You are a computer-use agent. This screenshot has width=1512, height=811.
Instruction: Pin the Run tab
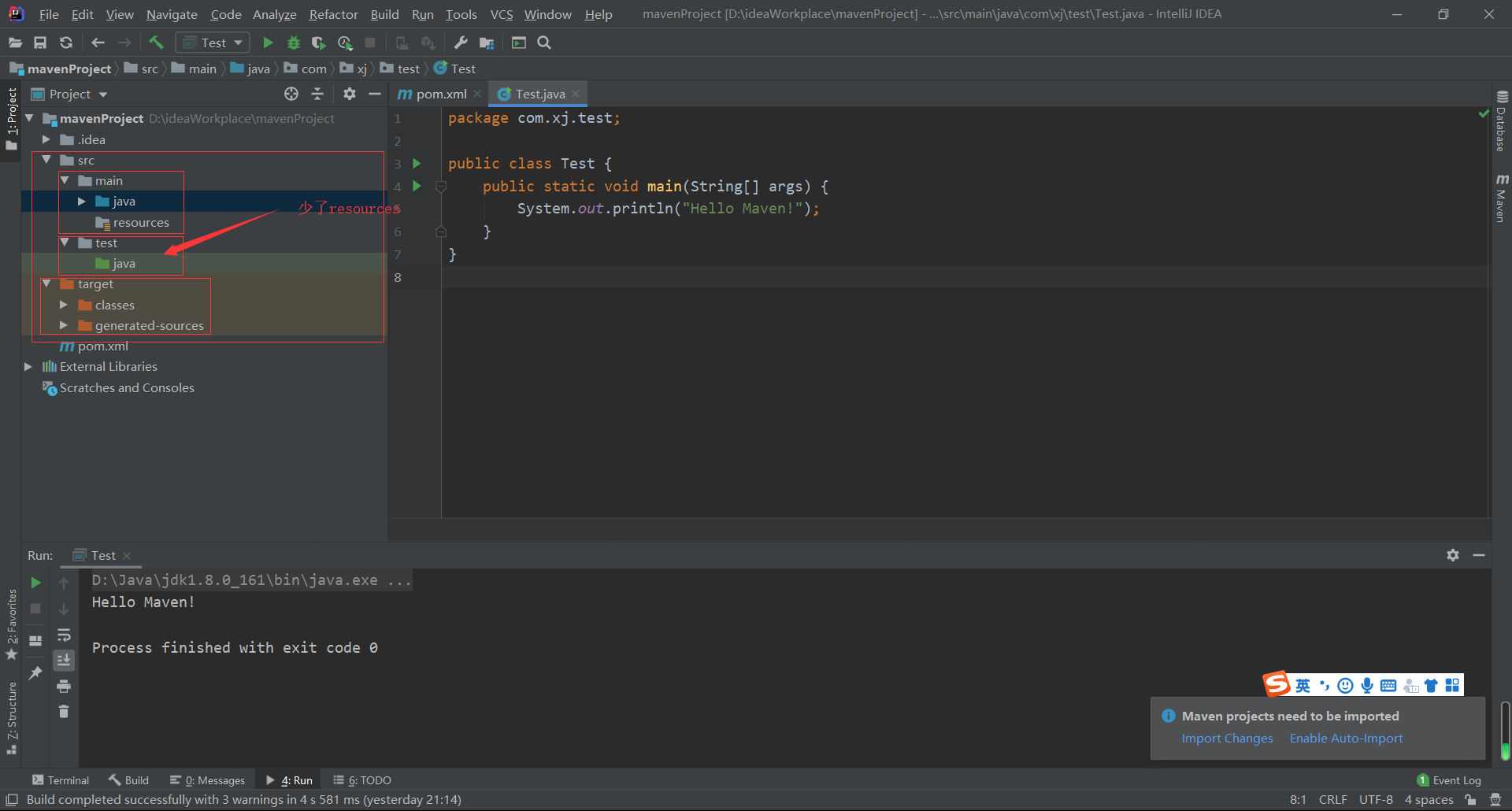click(x=35, y=672)
